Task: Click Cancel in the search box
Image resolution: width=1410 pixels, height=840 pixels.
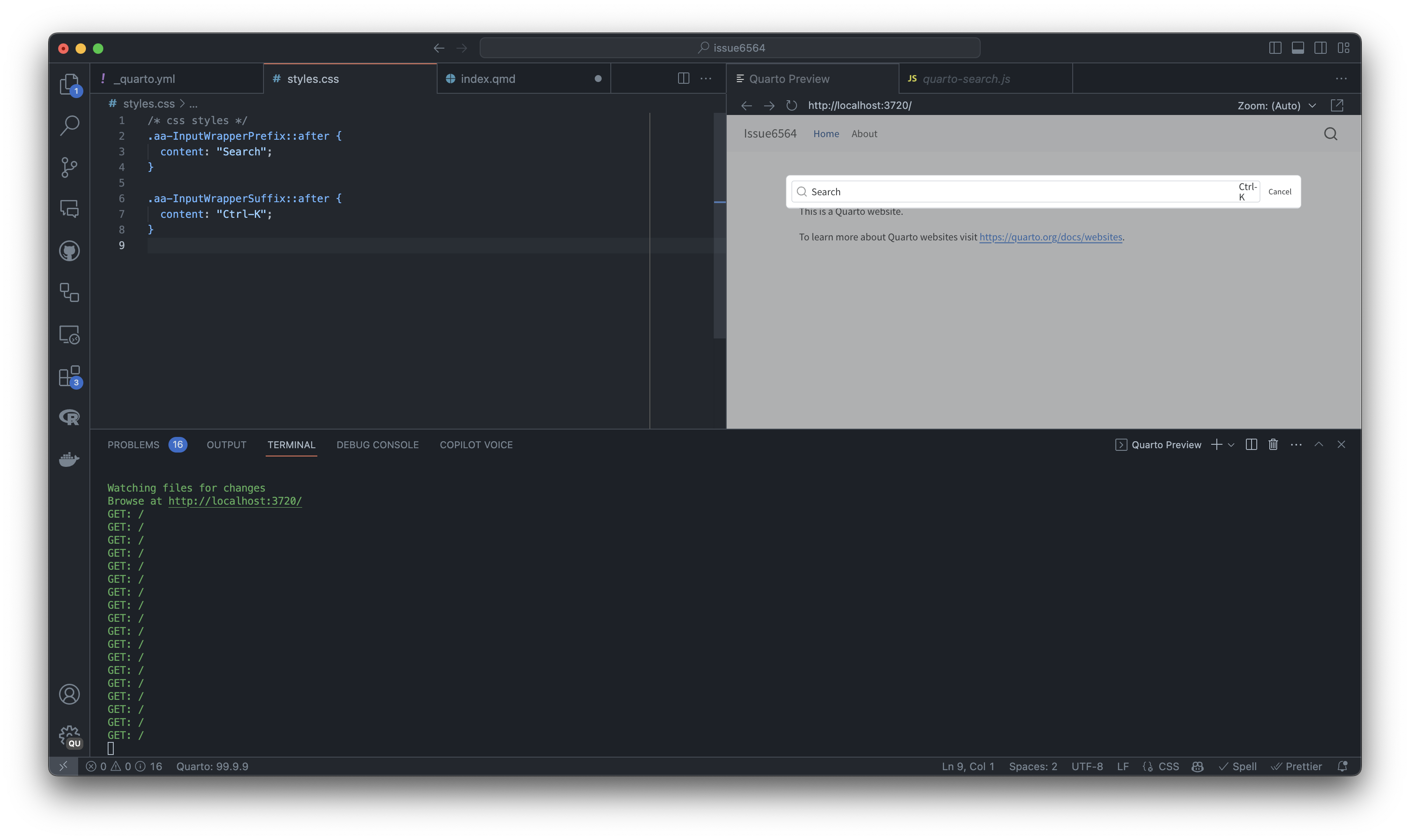Action: (1280, 192)
